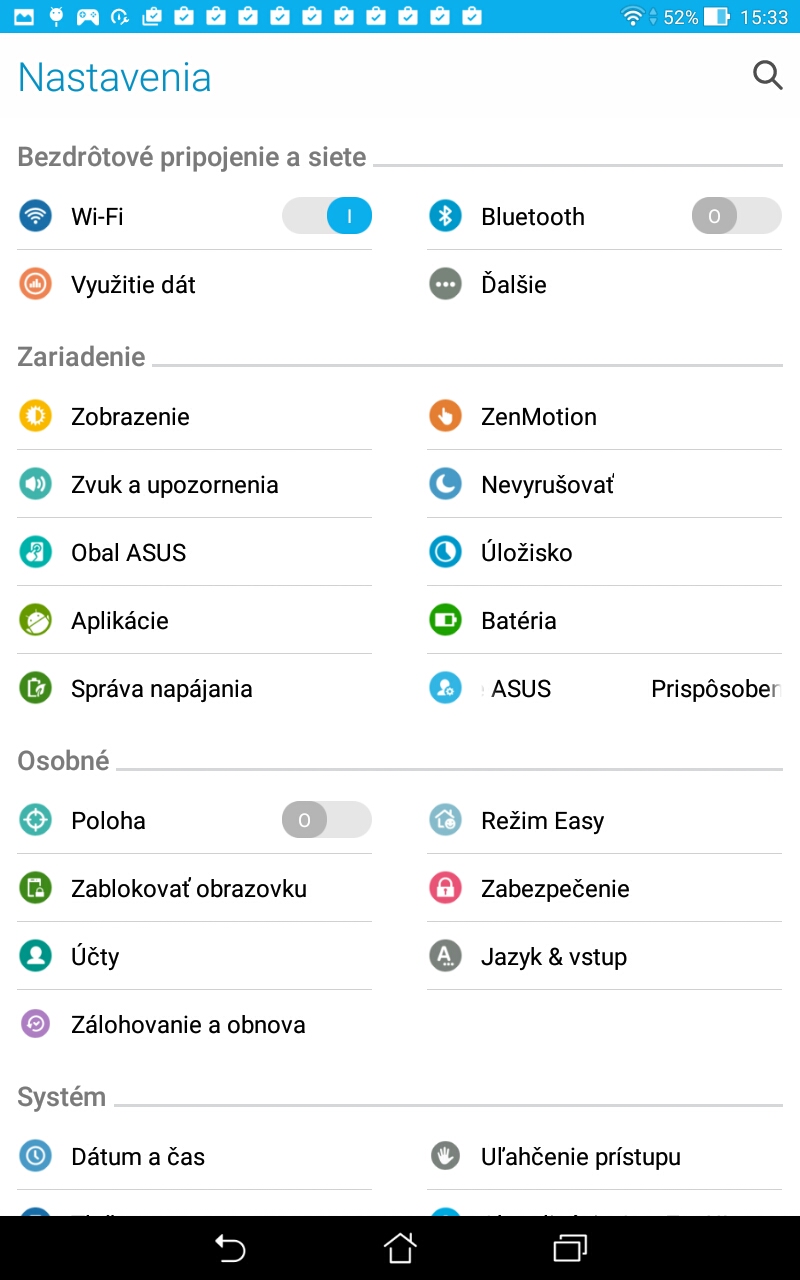800x1280 pixels.
Task: Tap the ZenMotion hand icon
Action: coord(445,416)
